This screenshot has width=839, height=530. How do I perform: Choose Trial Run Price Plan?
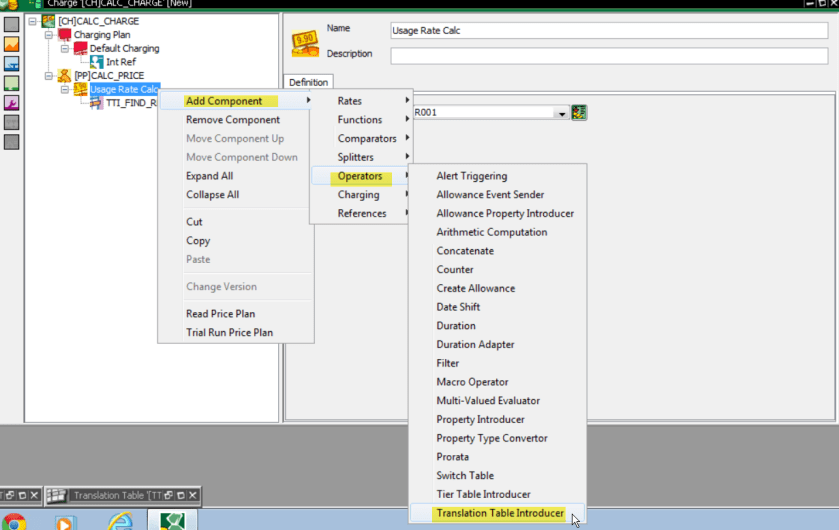click(x=235, y=332)
